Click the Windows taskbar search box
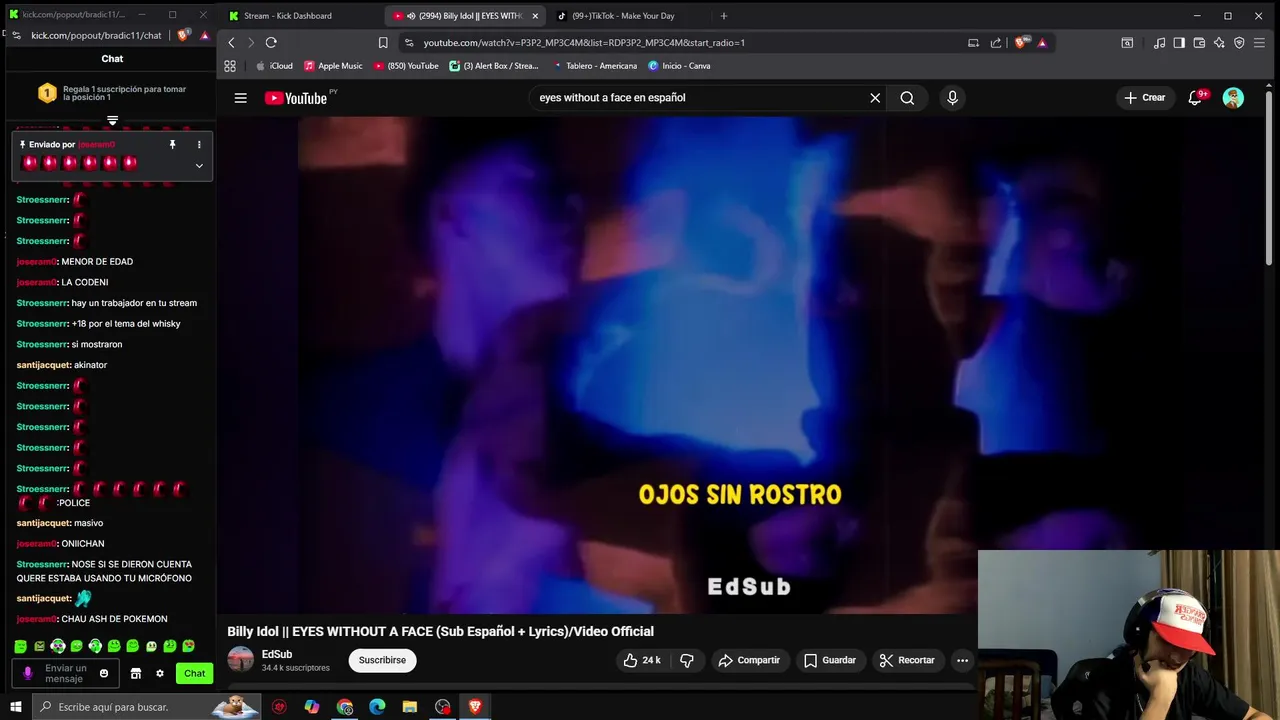 tap(145, 707)
